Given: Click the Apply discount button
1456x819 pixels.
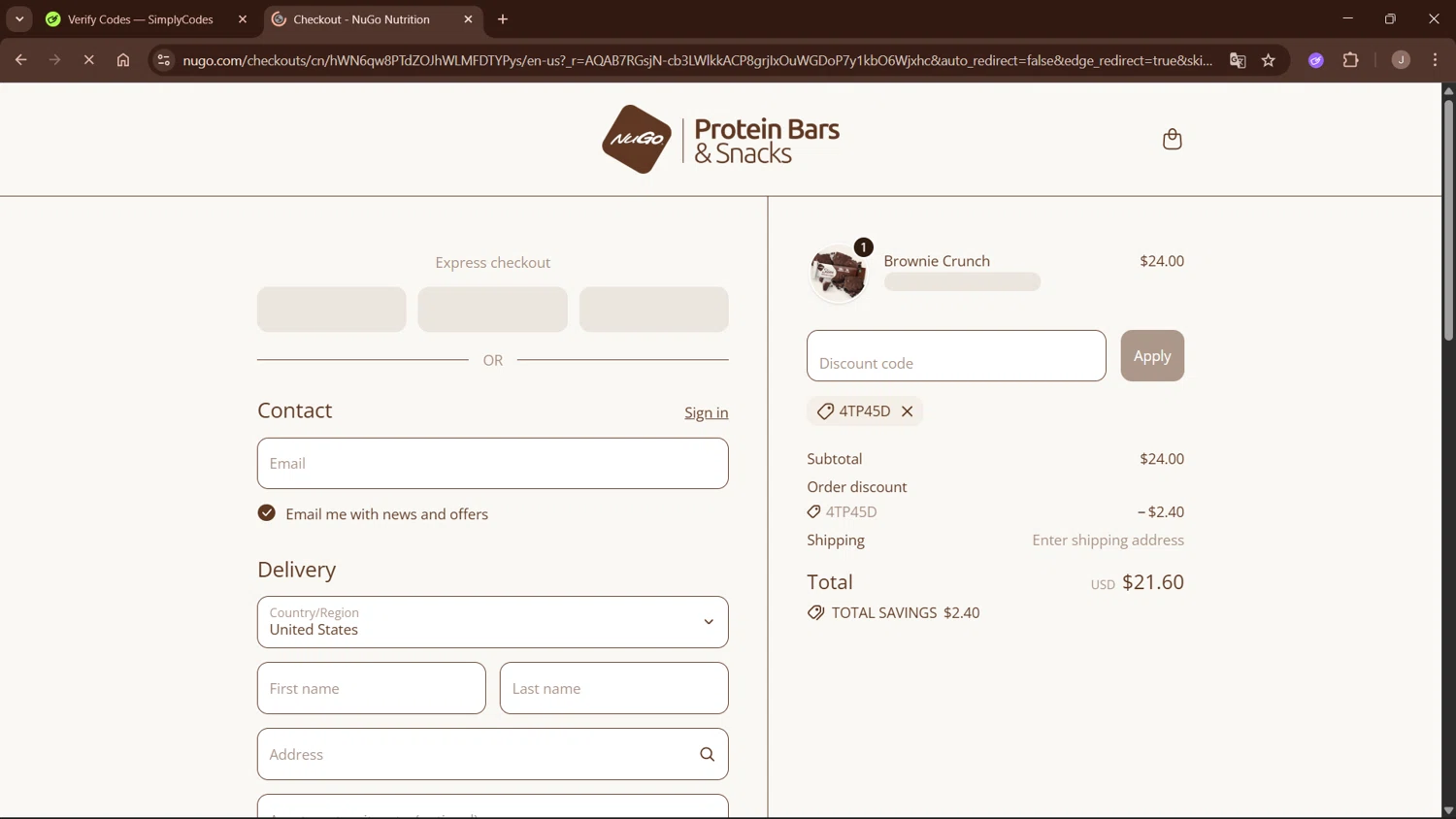Looking at the screenshot, I should tap(1152, 355).
